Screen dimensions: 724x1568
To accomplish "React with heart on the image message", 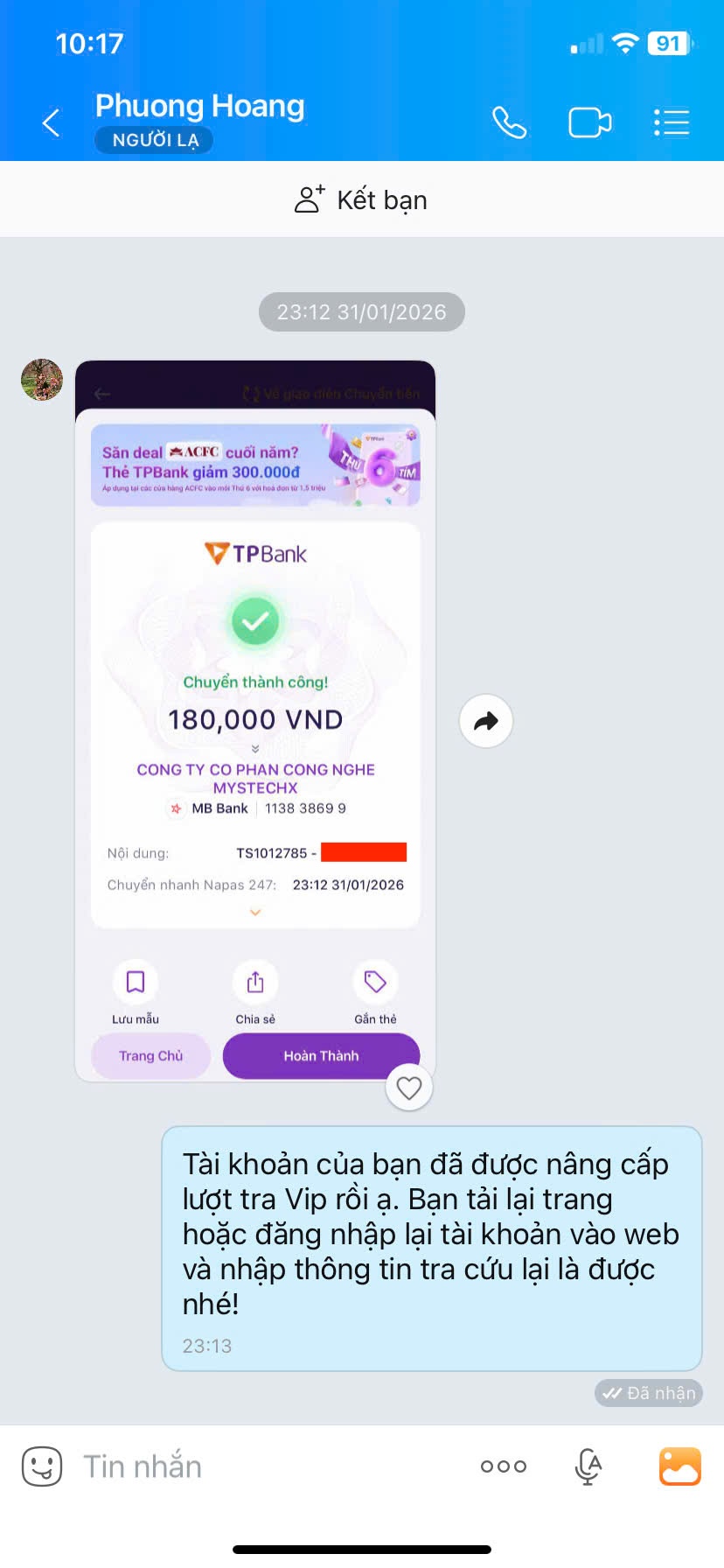I will [x=409, y=1088].
